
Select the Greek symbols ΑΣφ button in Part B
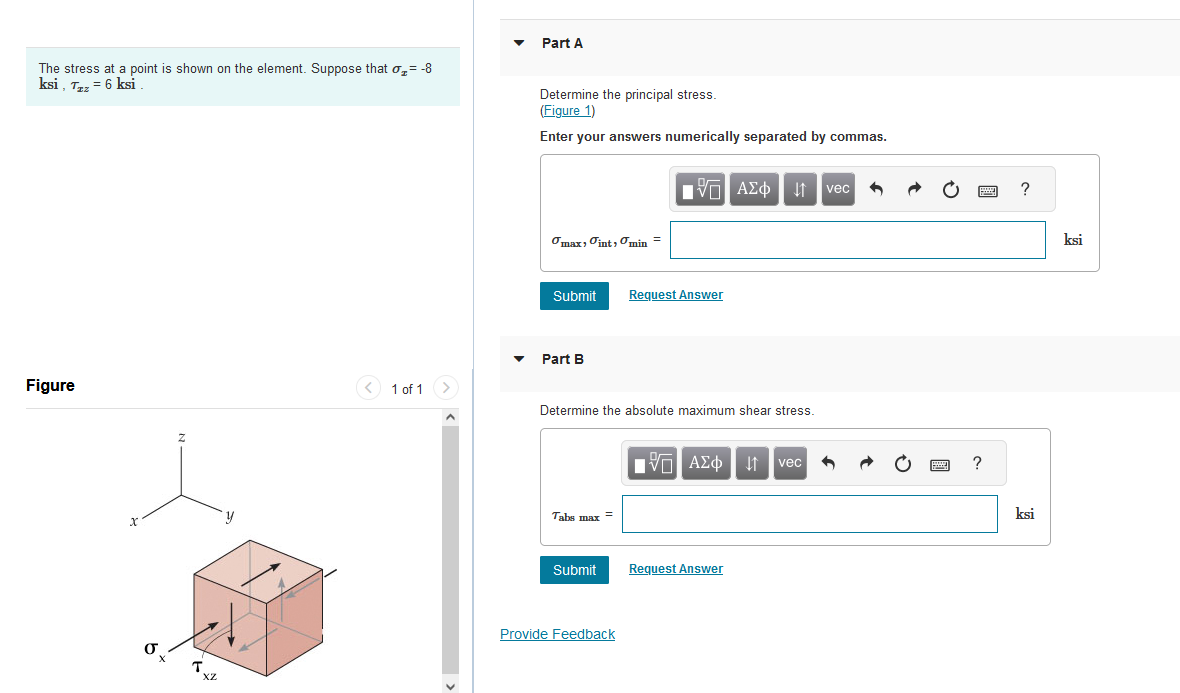tap(705, 463)
